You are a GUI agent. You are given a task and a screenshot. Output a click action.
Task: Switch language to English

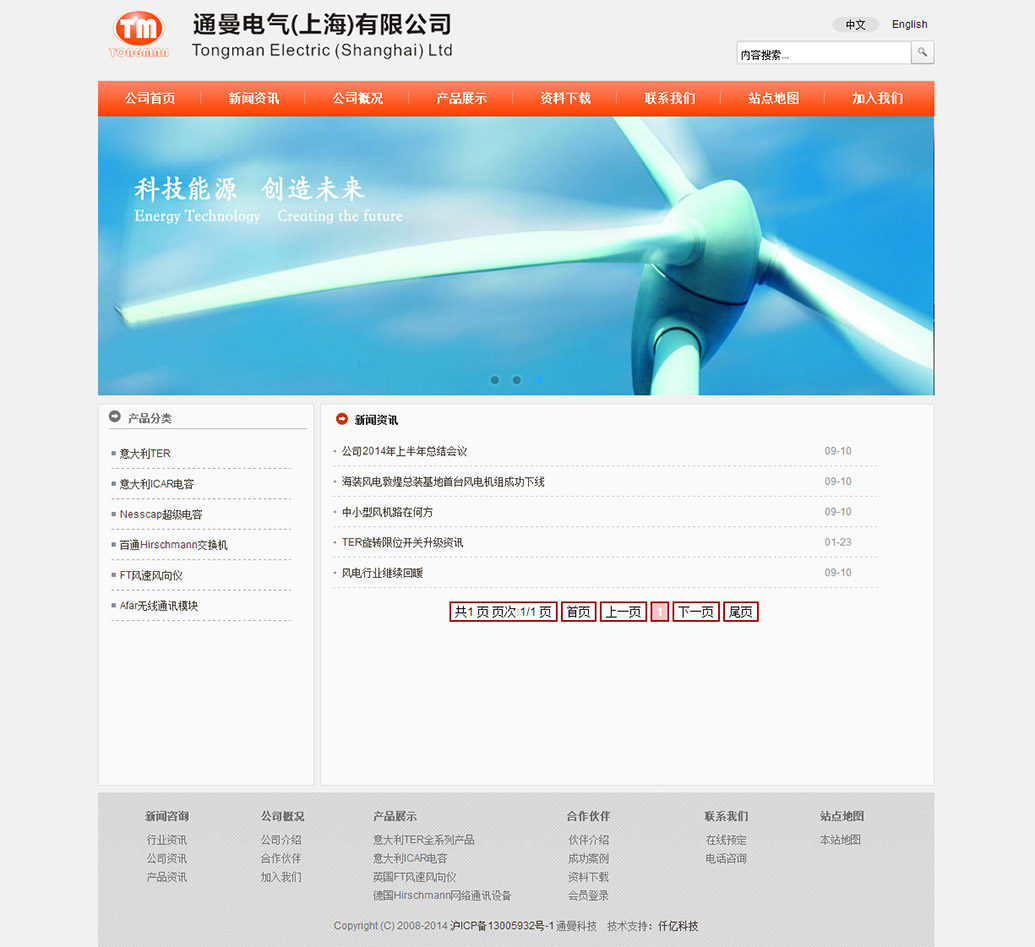click(909, 24)
